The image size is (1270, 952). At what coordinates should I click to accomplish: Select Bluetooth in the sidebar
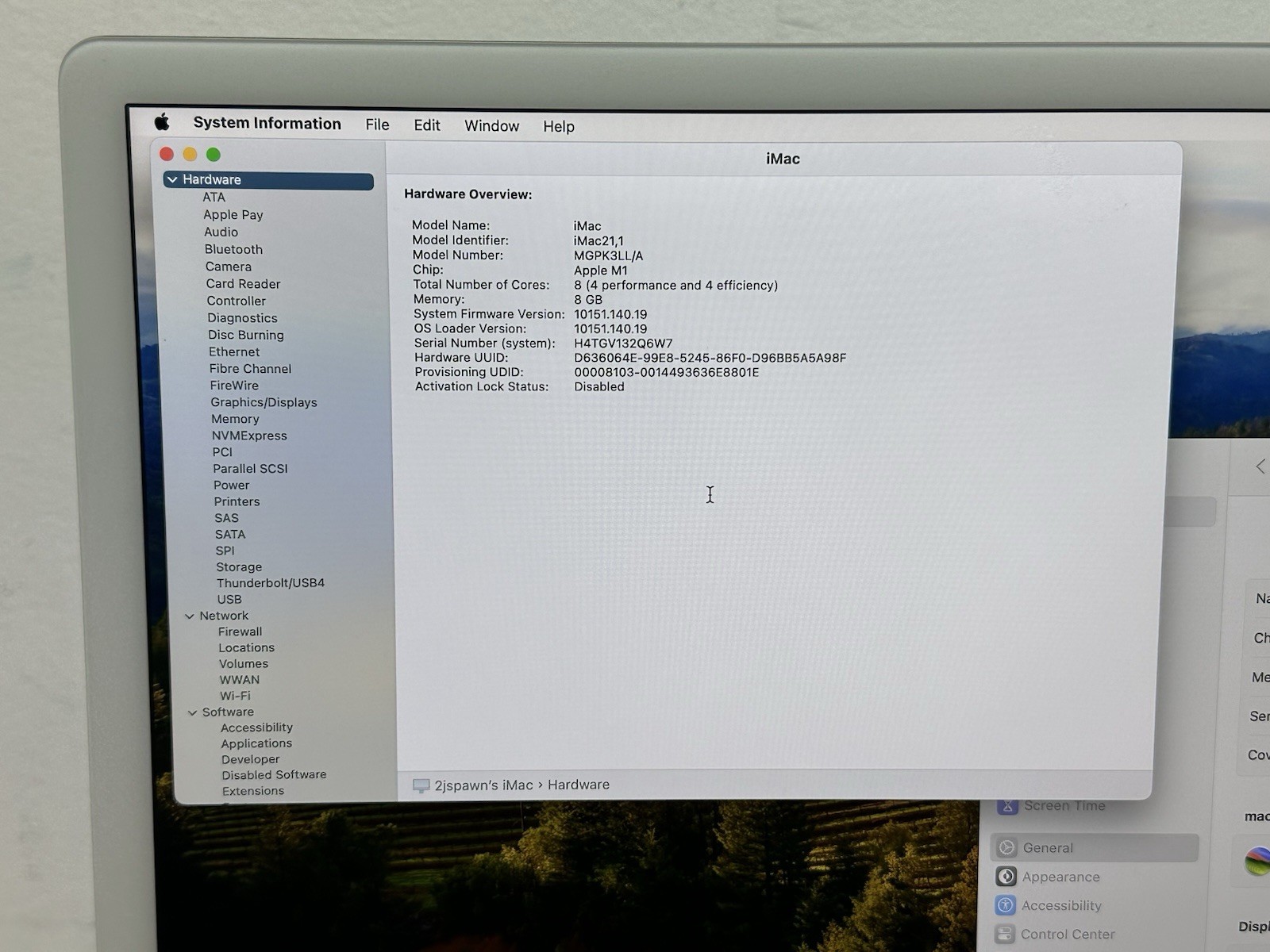tap(233, 250)
